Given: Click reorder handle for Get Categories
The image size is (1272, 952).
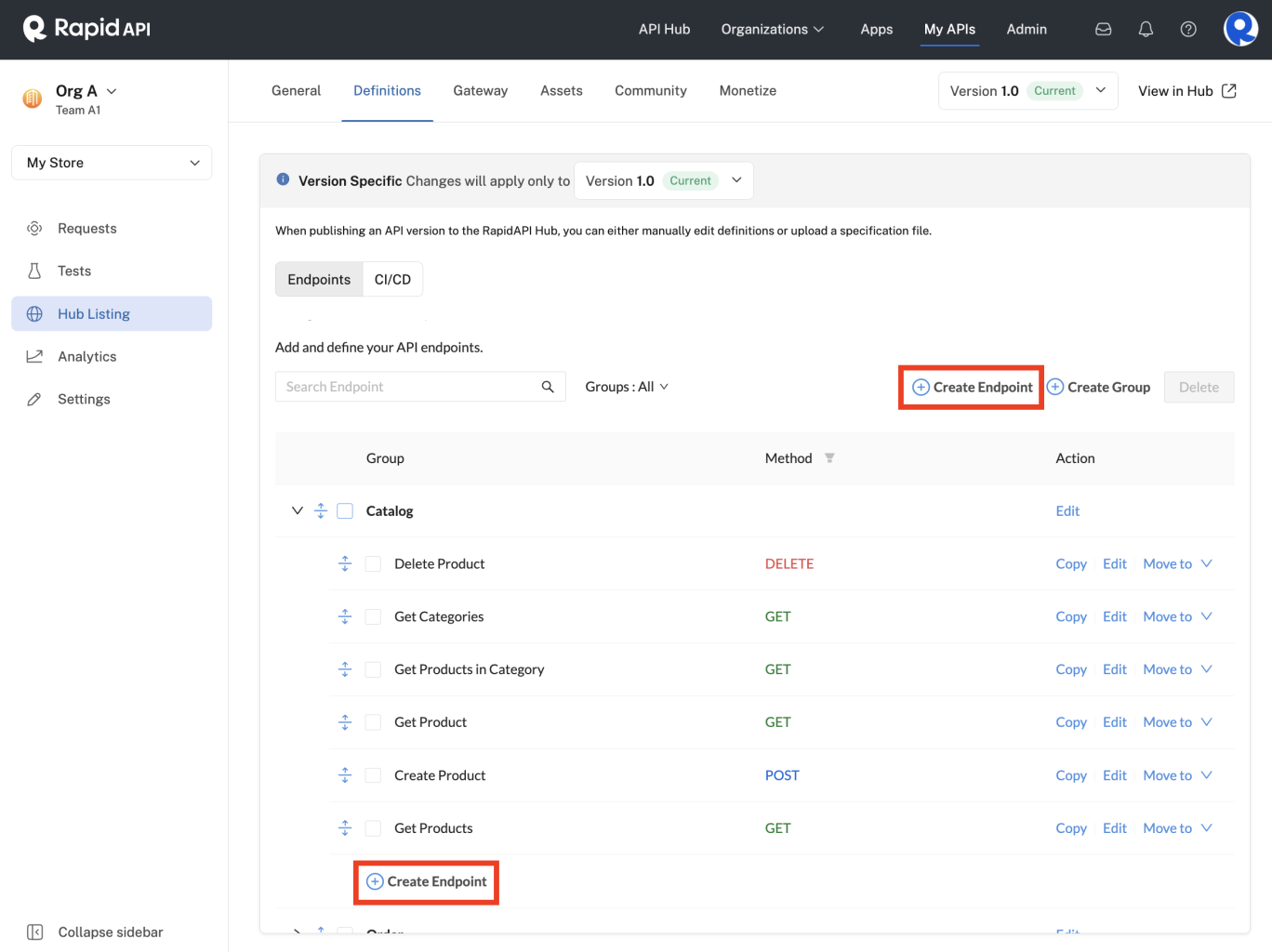Looking at the screenshot, I should pos(345,617).
